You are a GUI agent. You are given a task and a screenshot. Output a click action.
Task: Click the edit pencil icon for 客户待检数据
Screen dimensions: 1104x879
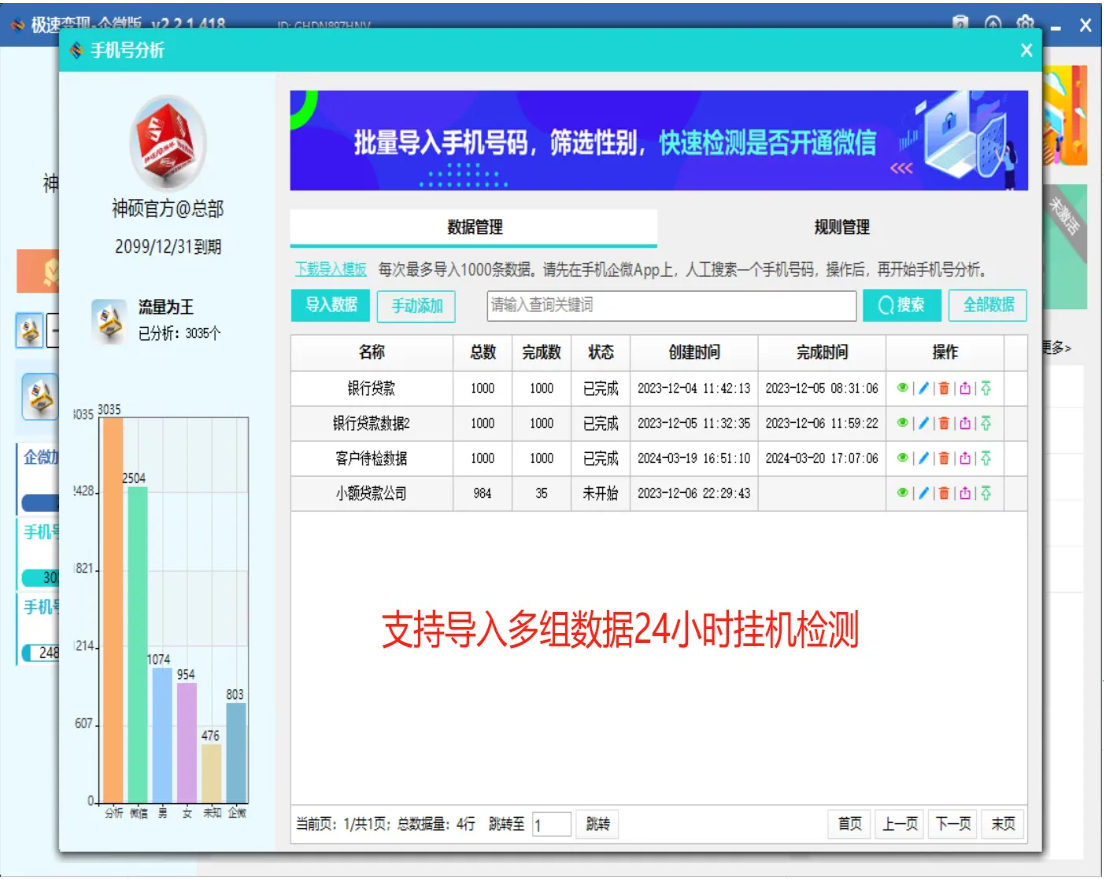click(923, 459)
